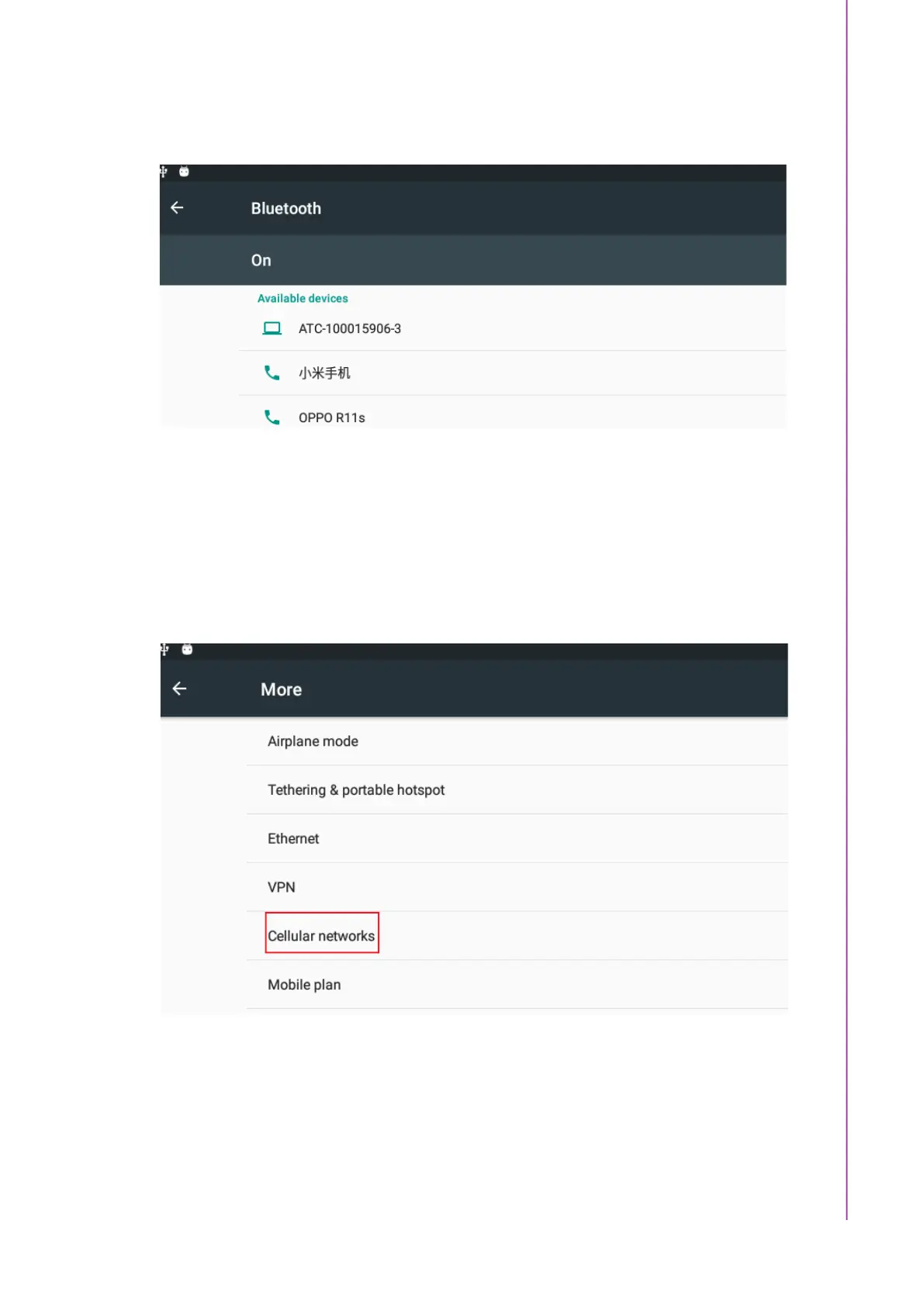Open the Mobile plan entry
The width and height of the screenshot is (924, 1307).
click(304, 985)
